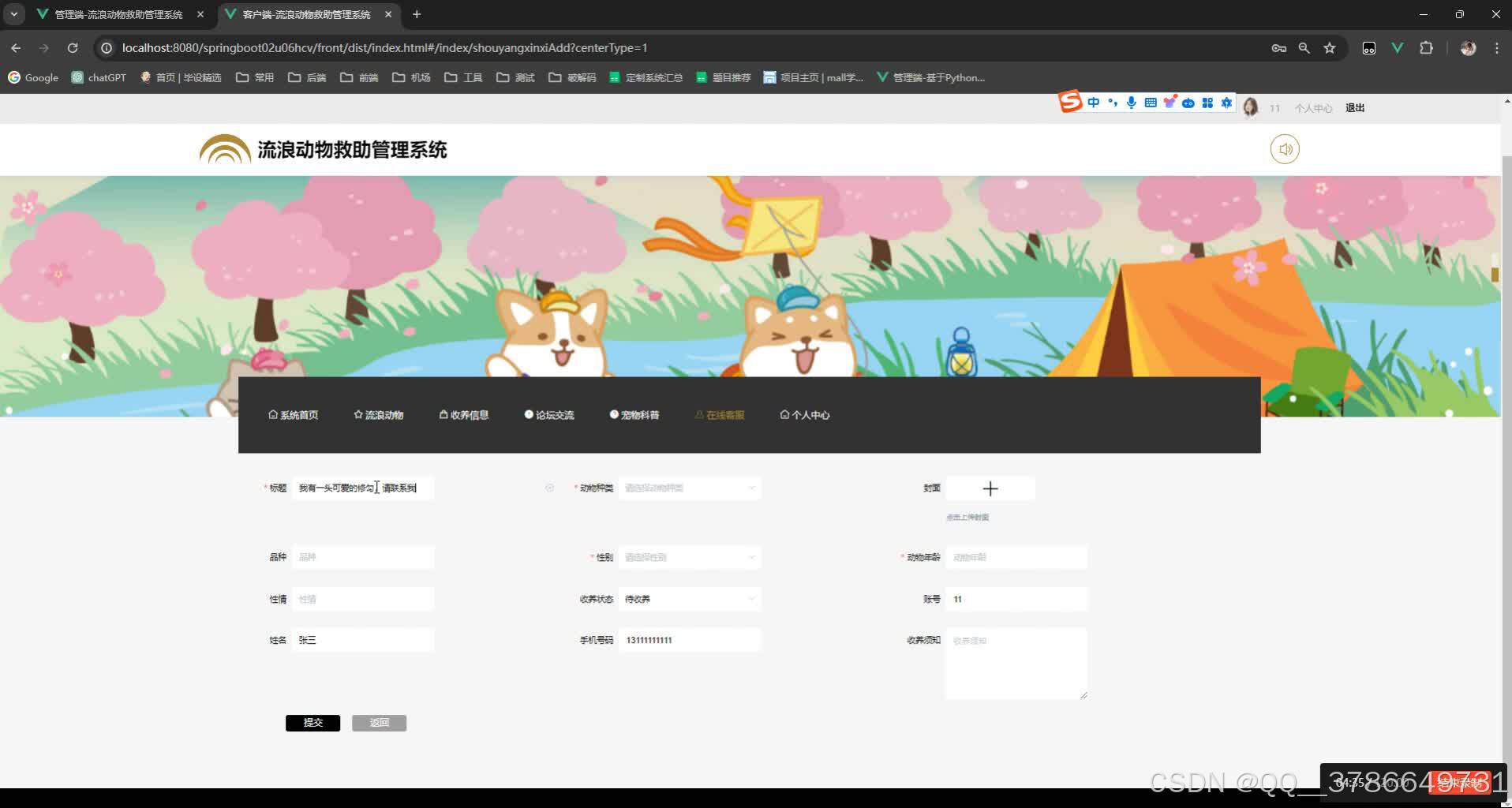Open 定制系统汇总 bookmark
Viewport: 1512px width, 808px height.
646,77
